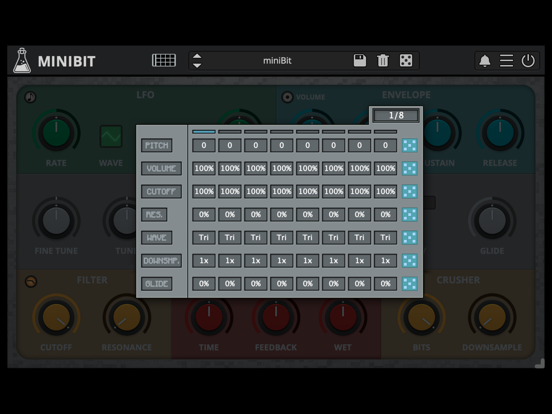Toggle the envelope VOLUME target button
552x414 pixels.
point(287,97)
